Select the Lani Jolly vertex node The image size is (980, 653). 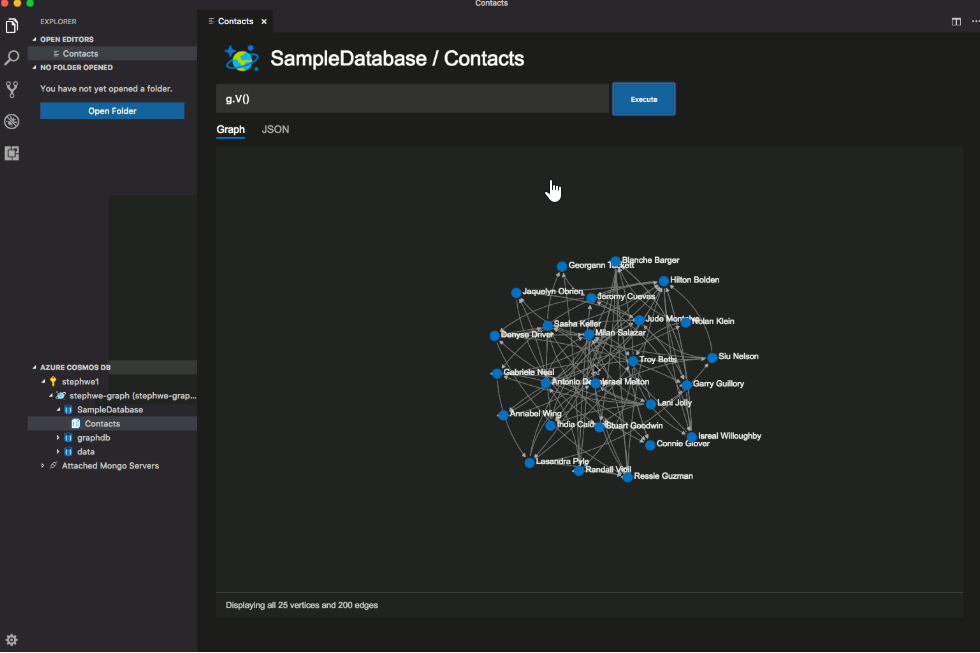[x=651, y=404]
